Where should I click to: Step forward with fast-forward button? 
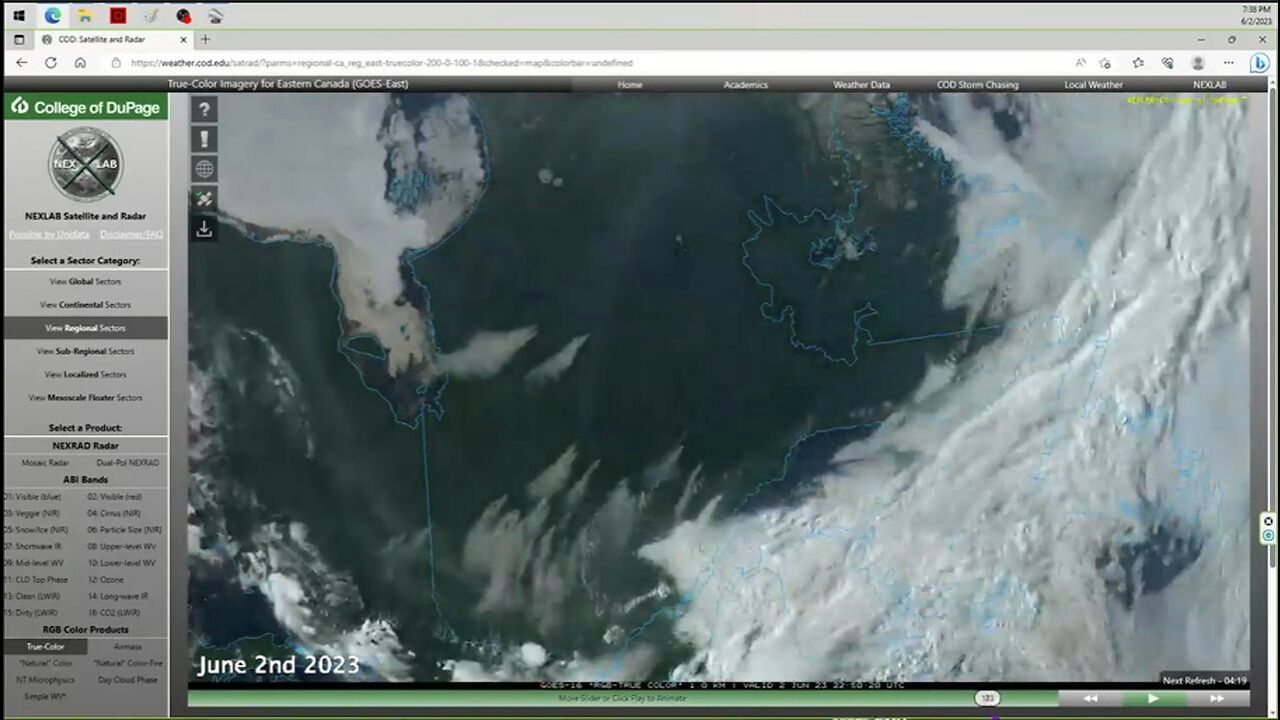point(1217,699)
